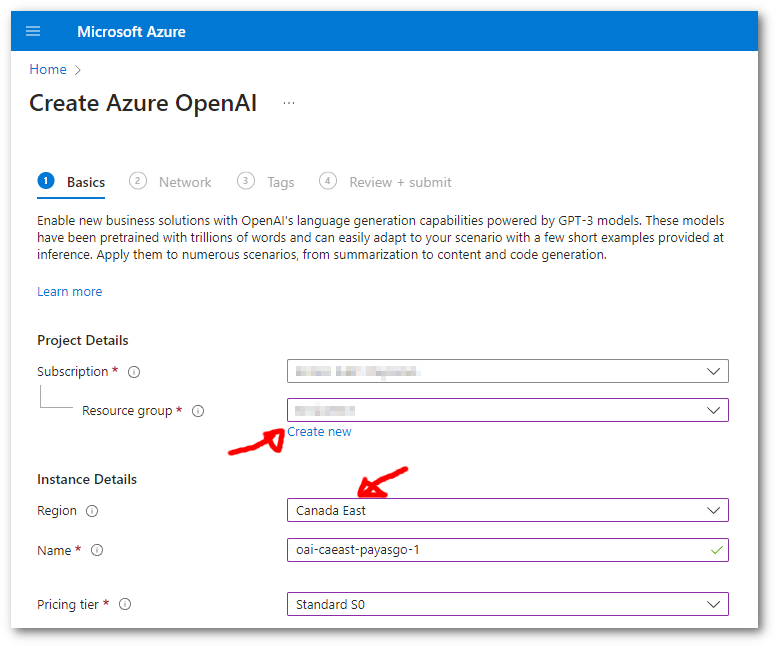Expand the Resource group dropdown
The height and width of the screenshot is (647, 777).
point(507,410)
